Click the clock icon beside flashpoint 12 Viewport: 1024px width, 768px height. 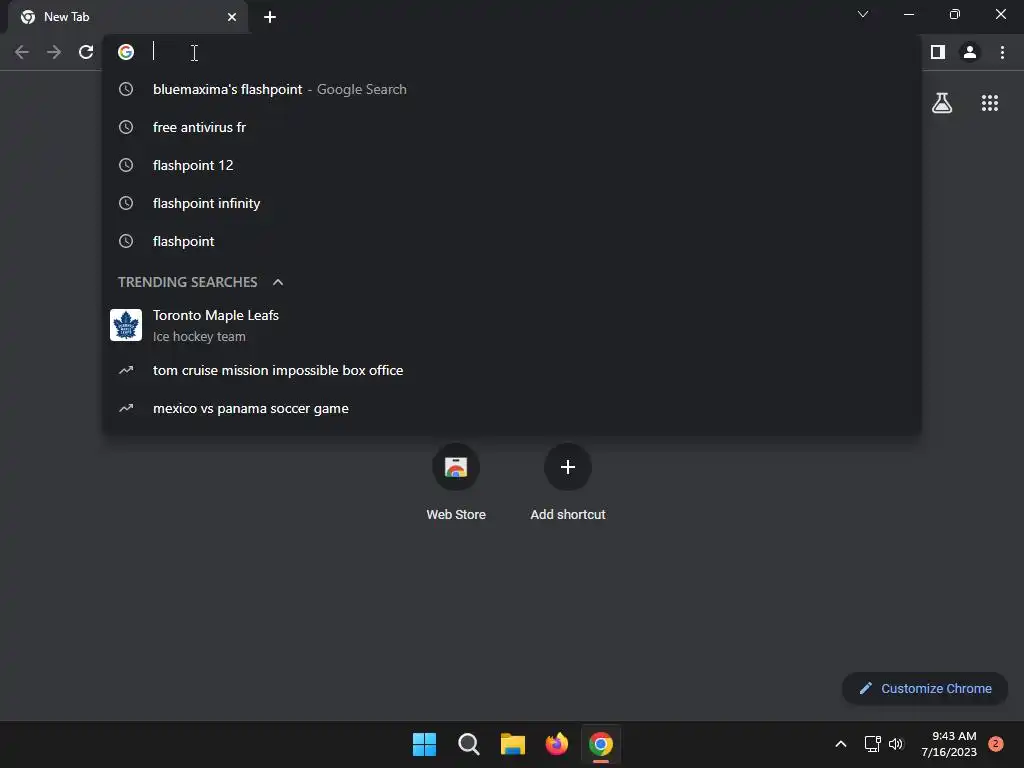click(126, 165)
